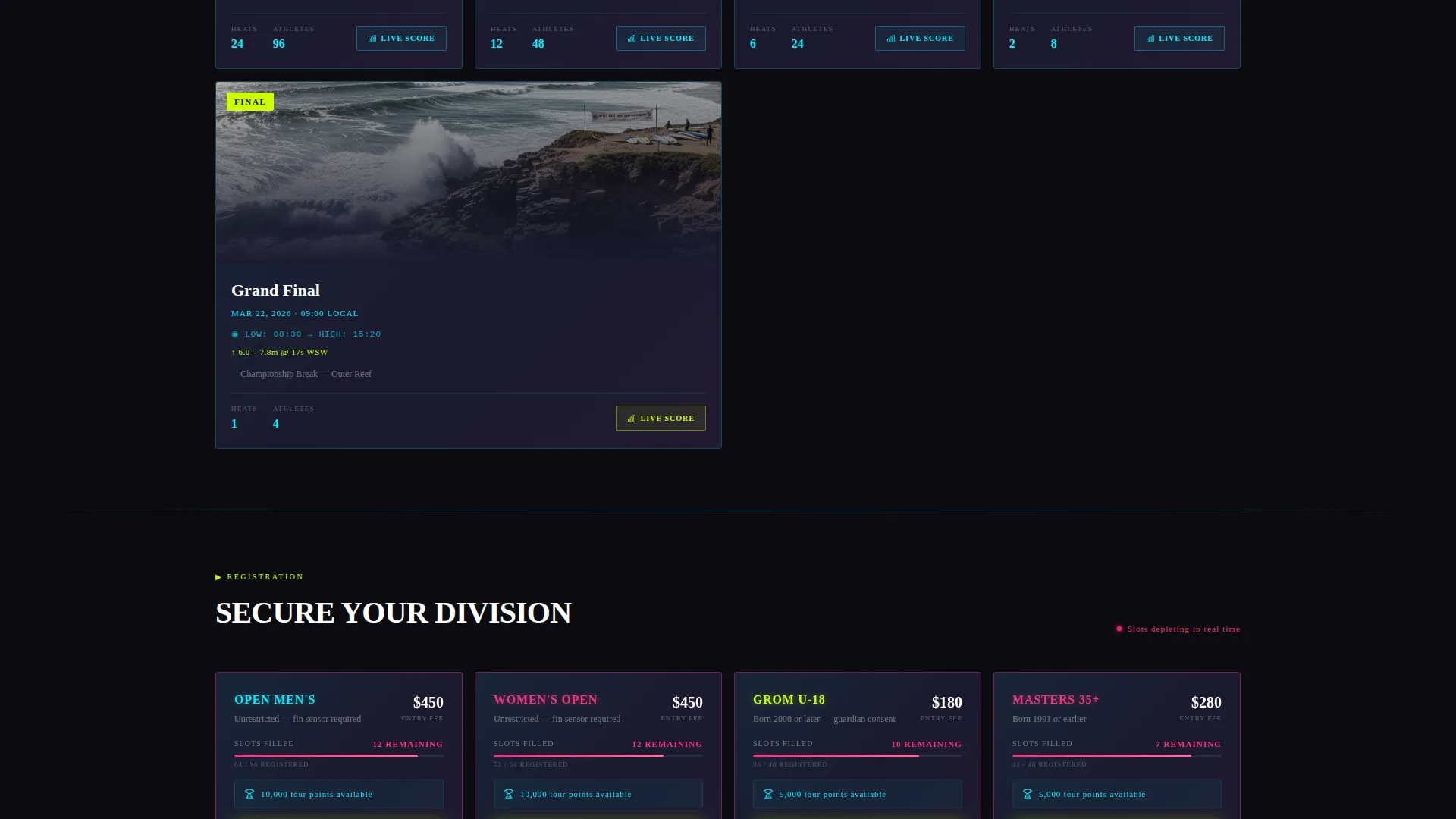Screen dimensions: 1456x819
Task: Click the $450 fee on Open Men's card
Action: click(x=428, y=702)
